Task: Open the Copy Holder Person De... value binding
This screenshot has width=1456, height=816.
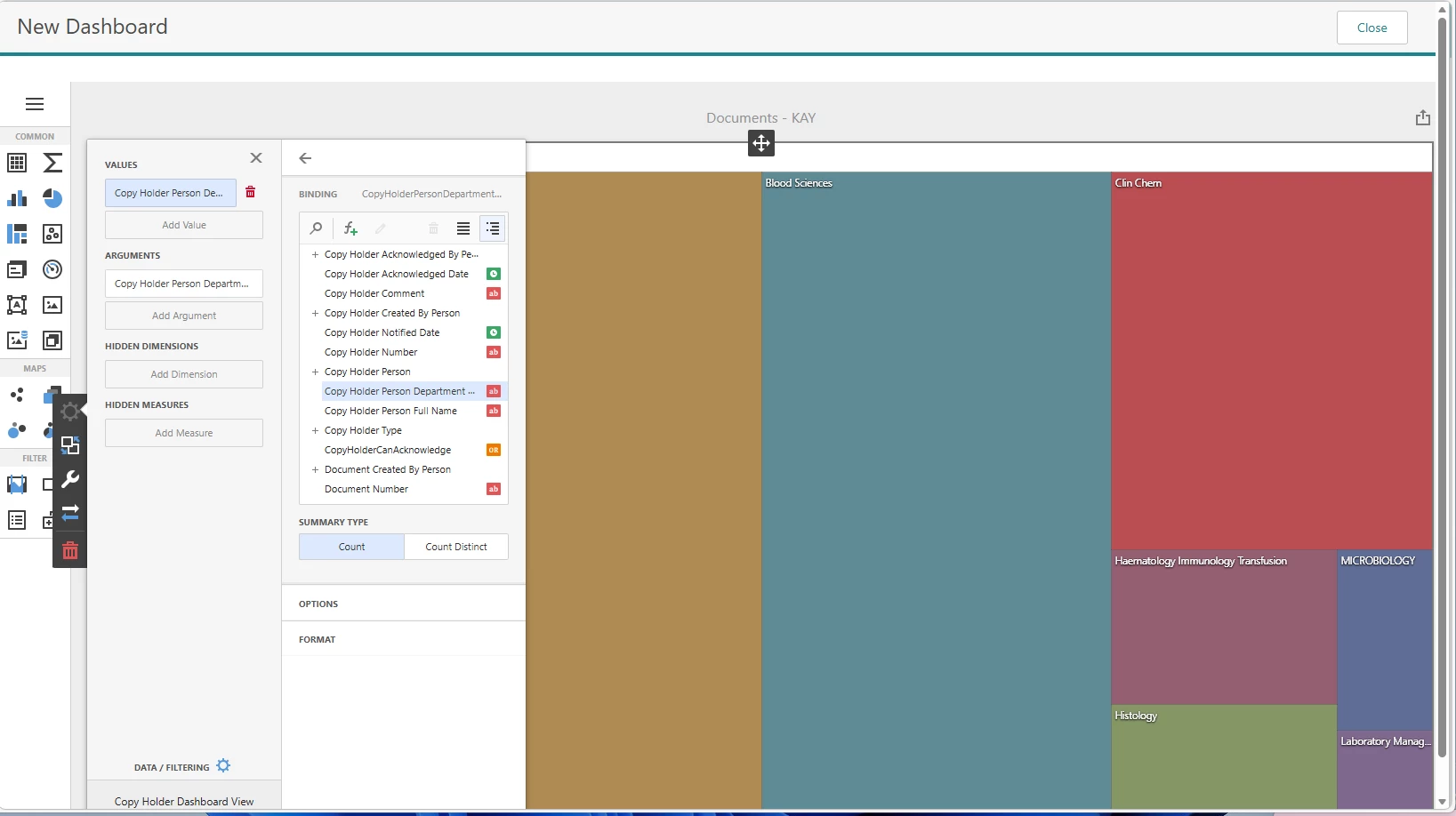Action: point(171,193)
